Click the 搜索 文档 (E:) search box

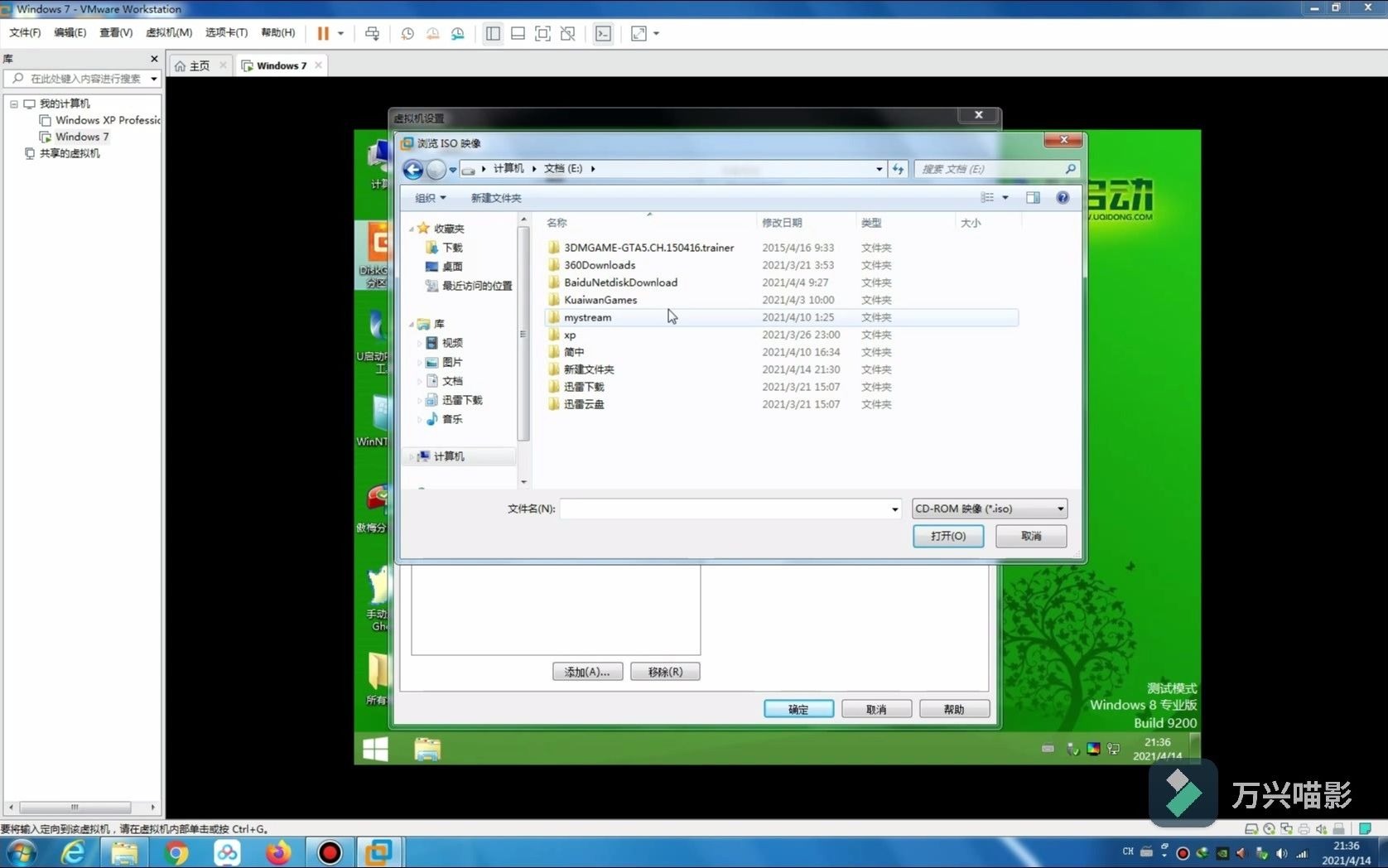pyautogui.click(x=997, y=169)
